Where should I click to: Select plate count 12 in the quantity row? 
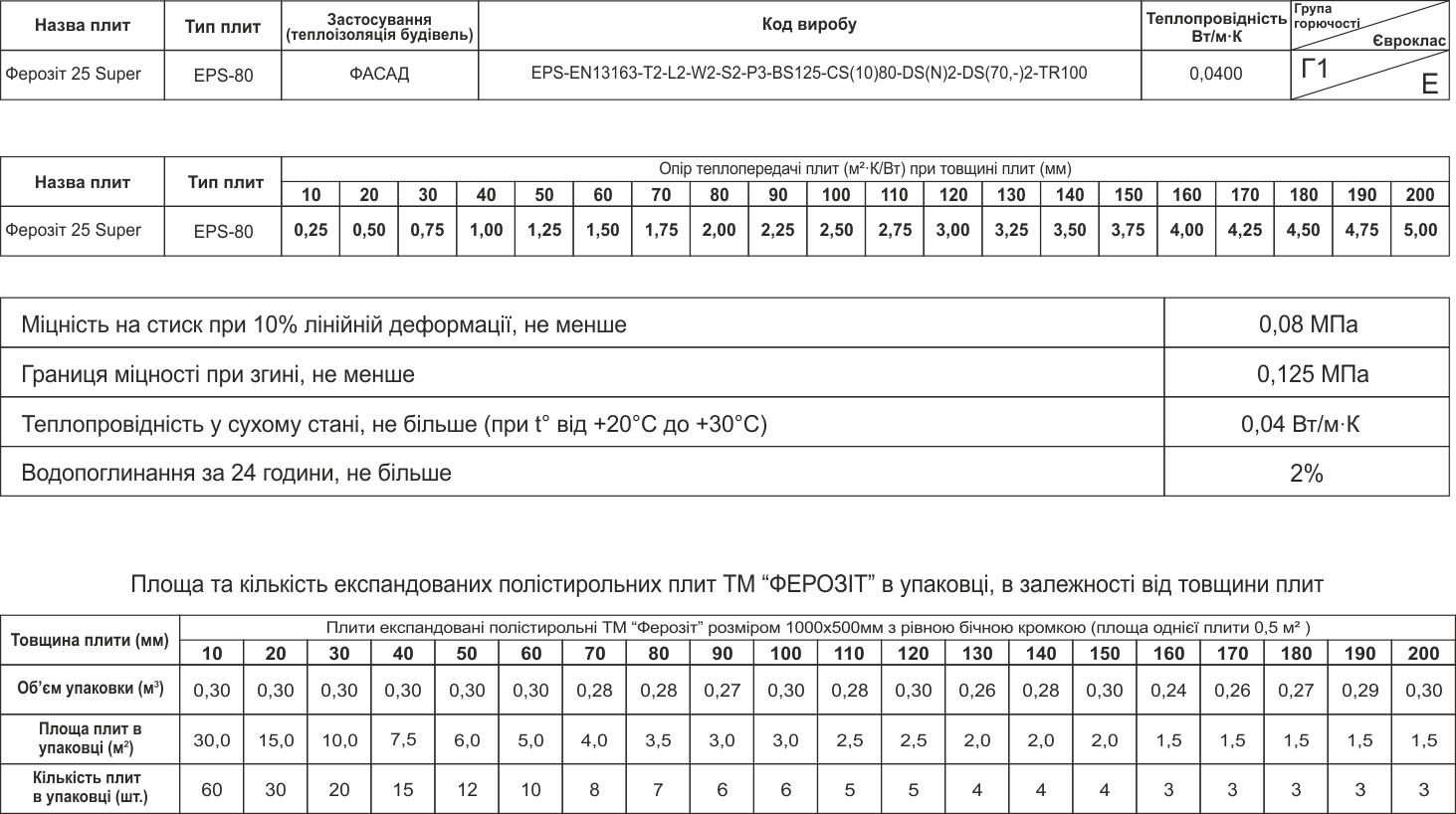[x=467, y=790]
